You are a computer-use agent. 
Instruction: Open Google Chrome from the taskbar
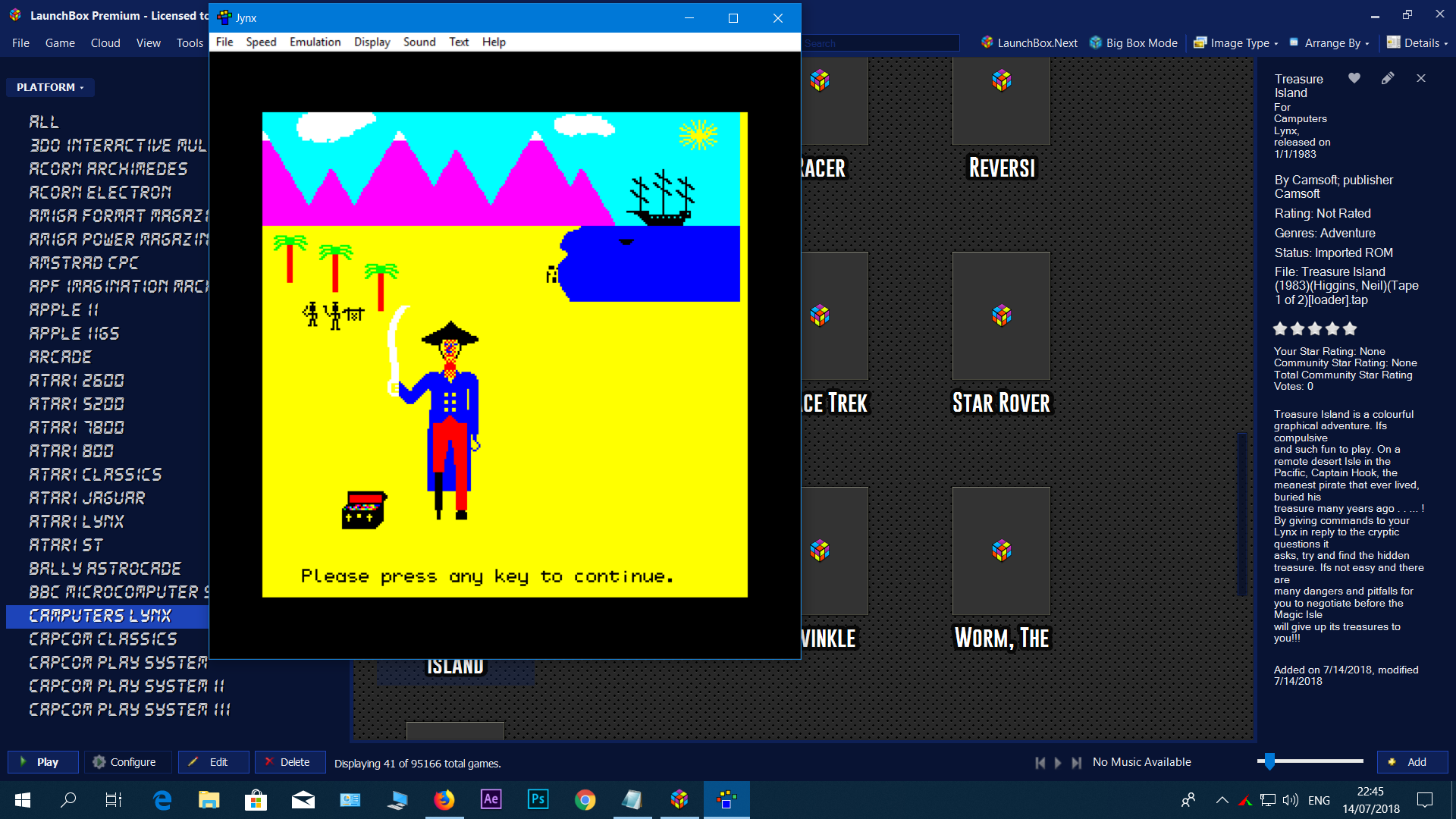click(585, 800)
